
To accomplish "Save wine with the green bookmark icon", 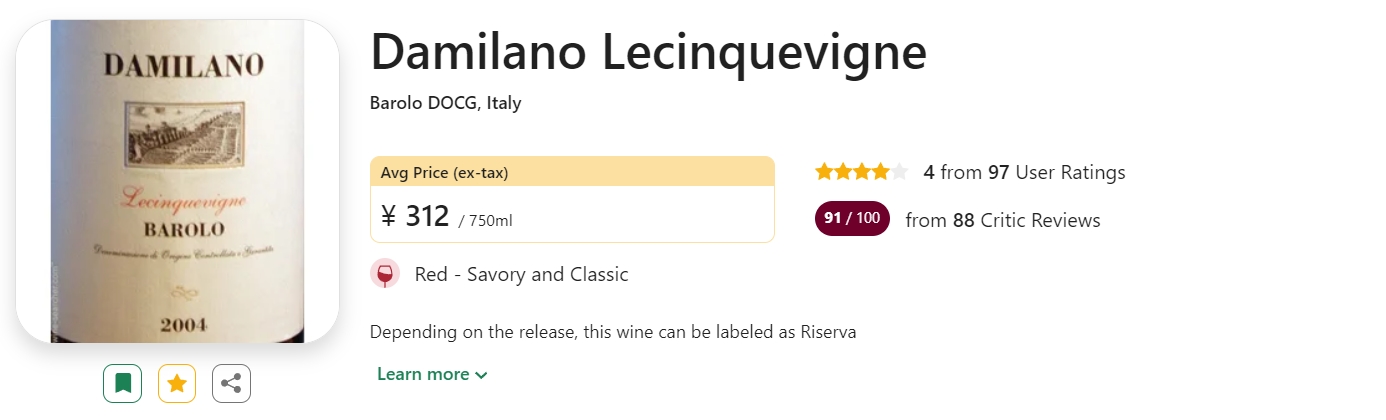I will pyautogui.click(x=122, y=383).
